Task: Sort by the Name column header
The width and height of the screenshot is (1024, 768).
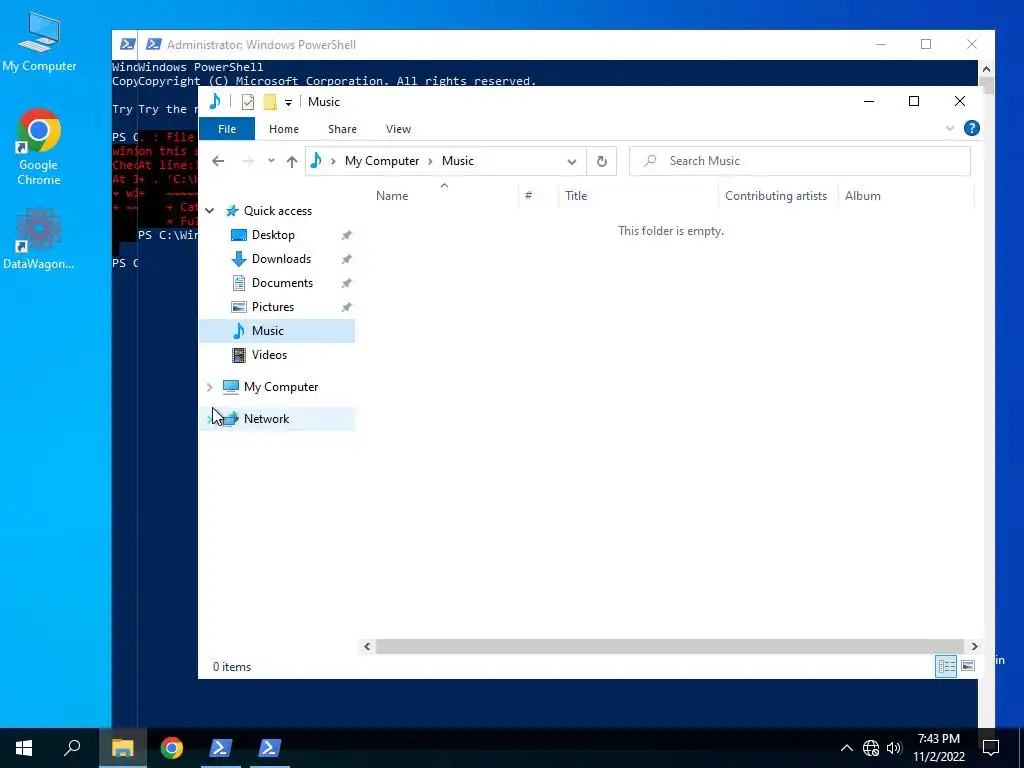Action: click(x=445, y=196)
